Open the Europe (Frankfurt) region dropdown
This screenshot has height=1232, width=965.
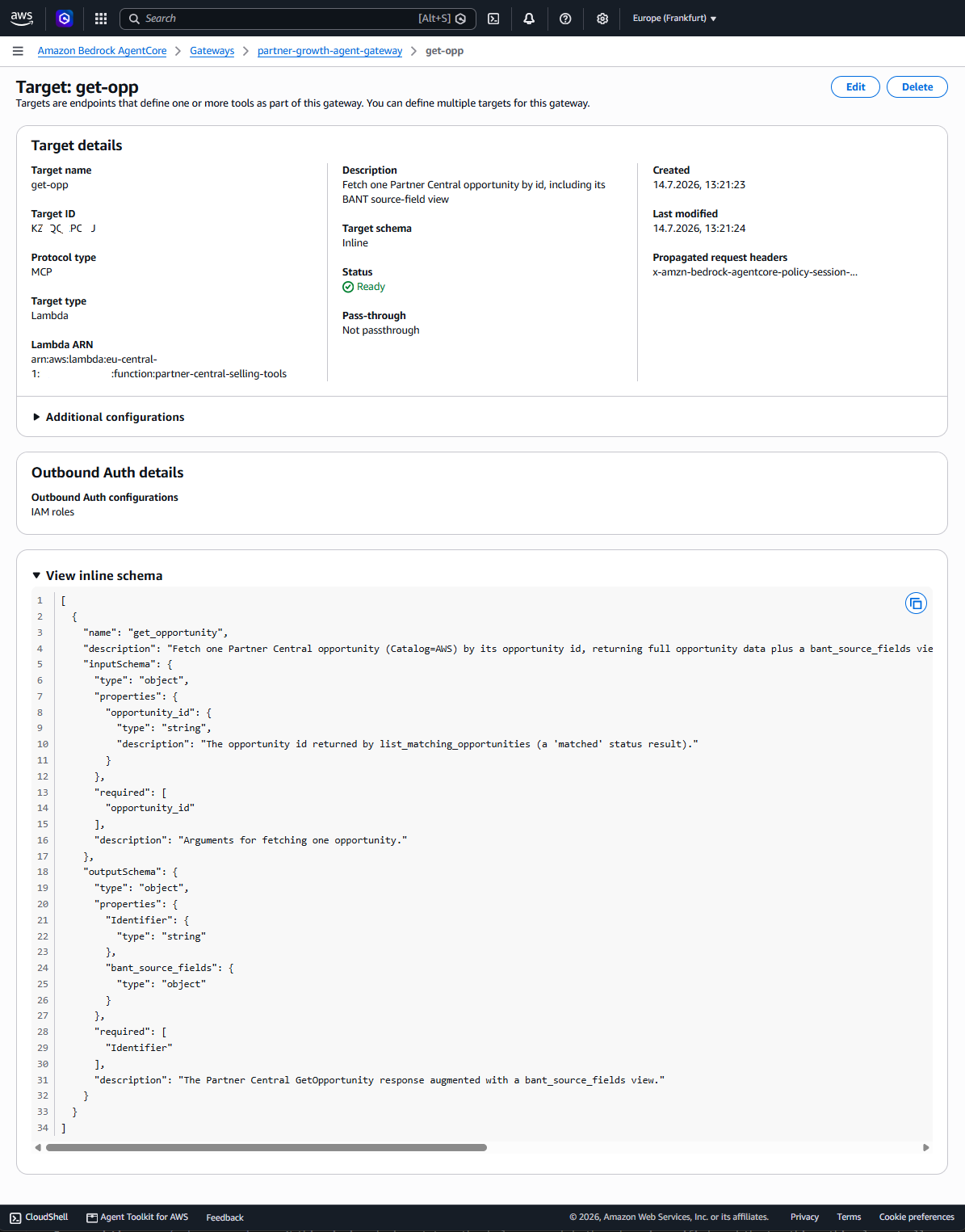(x=674, y=19)
